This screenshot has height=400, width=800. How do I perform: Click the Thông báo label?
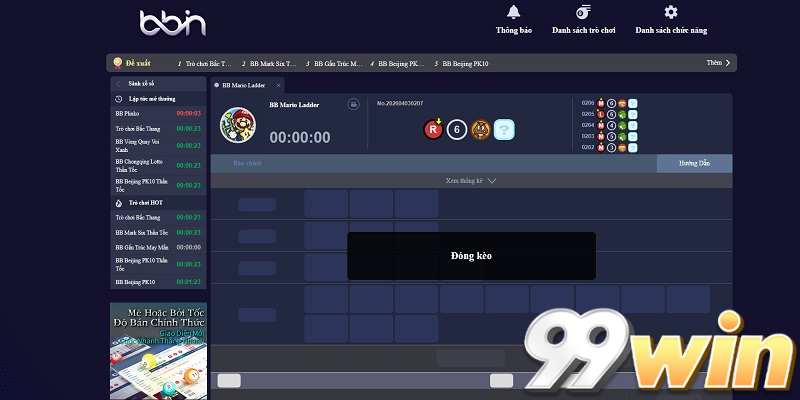(514, 30)
